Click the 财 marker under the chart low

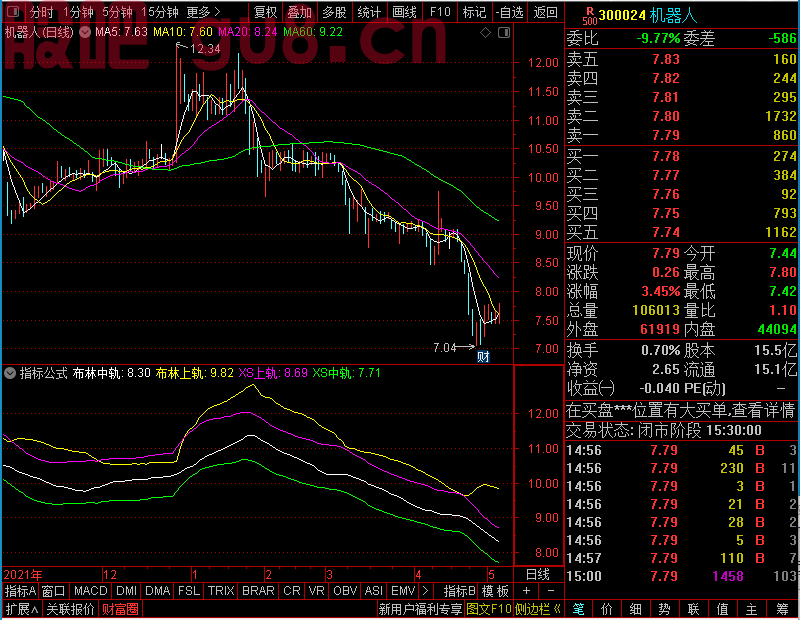pos(483,356)
